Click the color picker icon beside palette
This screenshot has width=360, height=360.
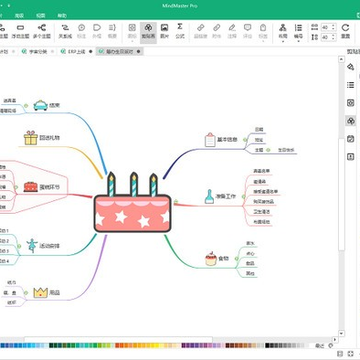coord(331,346)
